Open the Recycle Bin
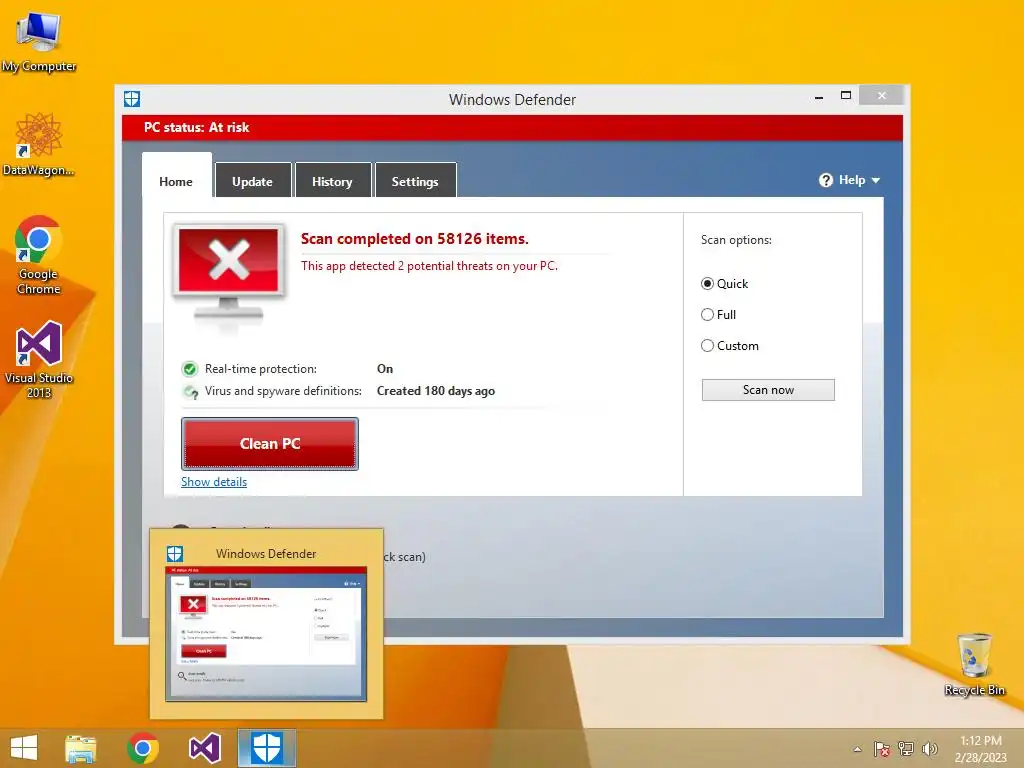The width and height of the screenshot is (1024, 768). 974,664
